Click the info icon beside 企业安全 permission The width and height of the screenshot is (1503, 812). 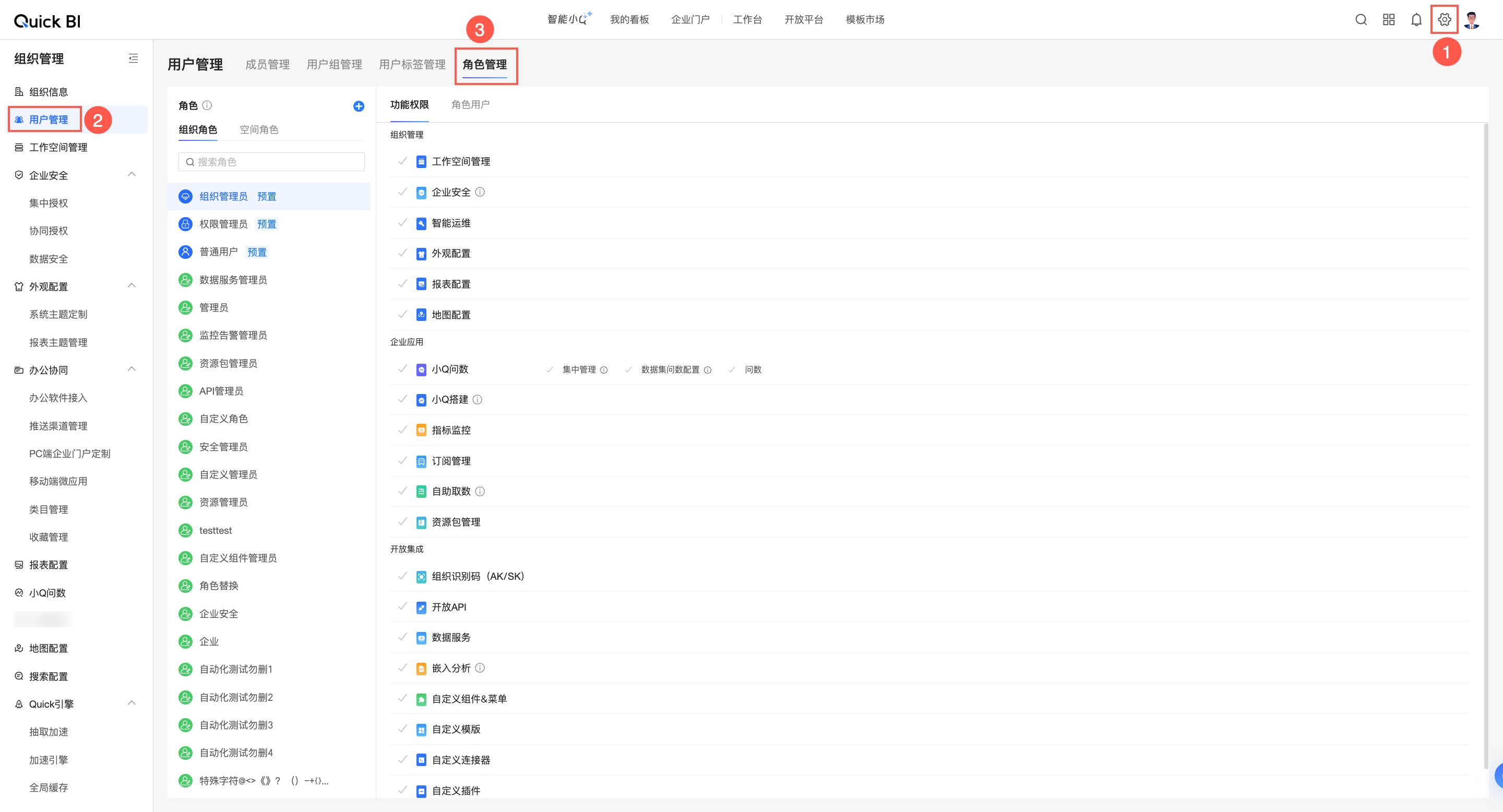pos(480,192)
